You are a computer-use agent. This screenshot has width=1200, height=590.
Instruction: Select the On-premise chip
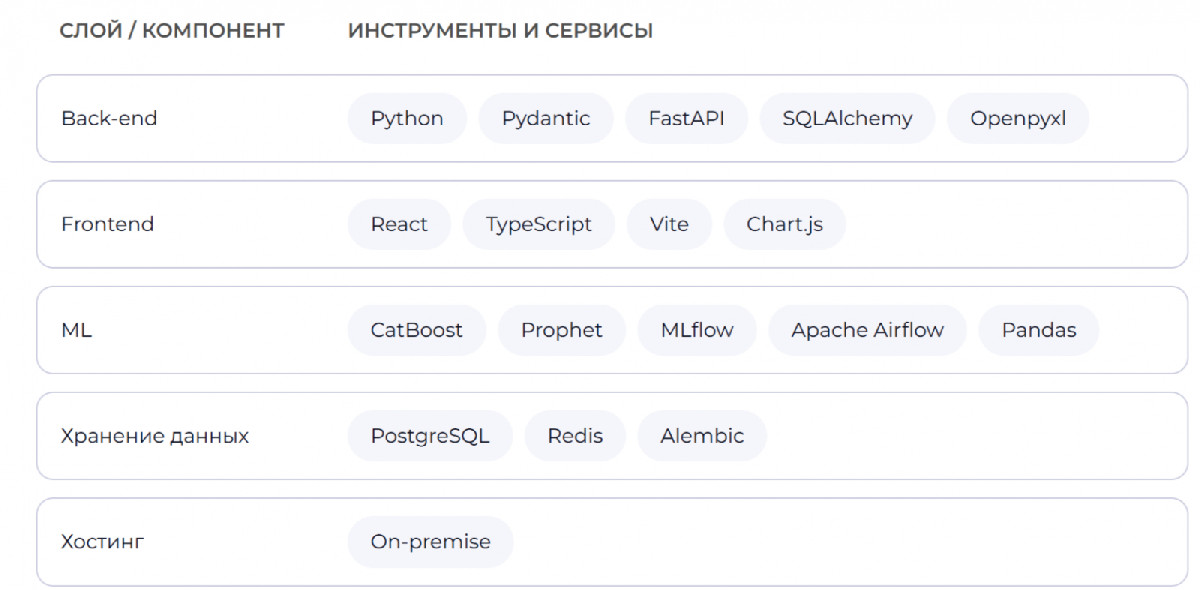point(430,543)
